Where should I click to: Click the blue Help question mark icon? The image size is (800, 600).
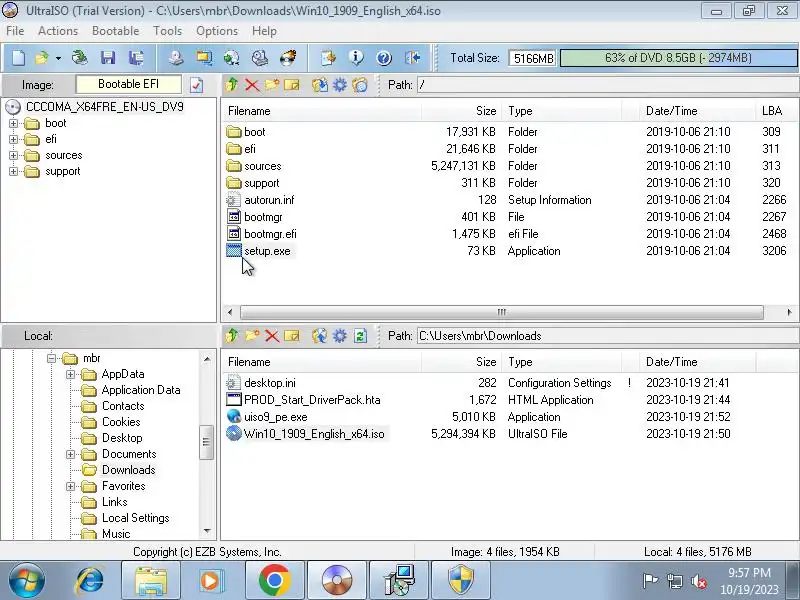[384, 58]
